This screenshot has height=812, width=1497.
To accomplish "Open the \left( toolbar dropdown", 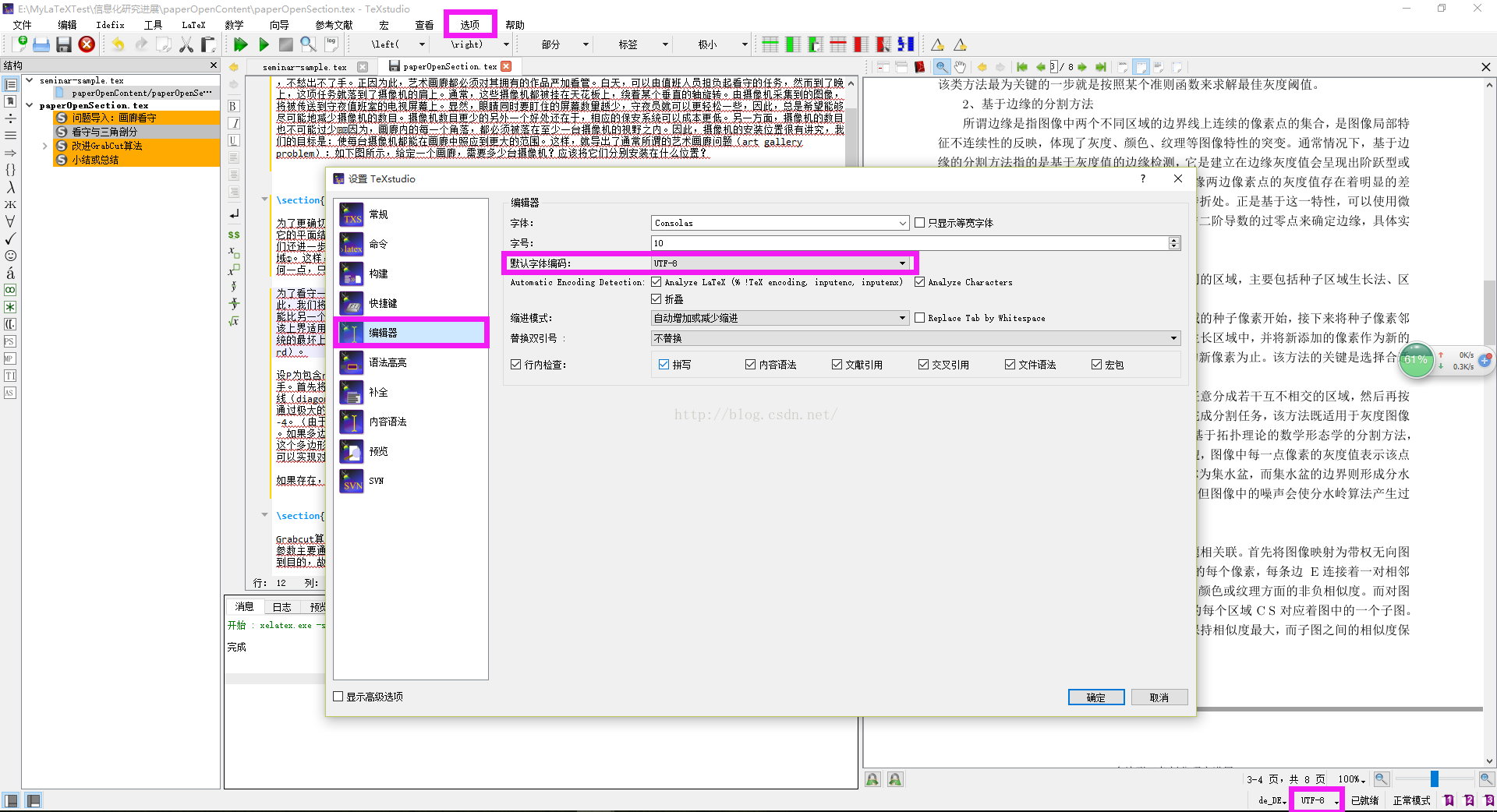I will (422, 44).
